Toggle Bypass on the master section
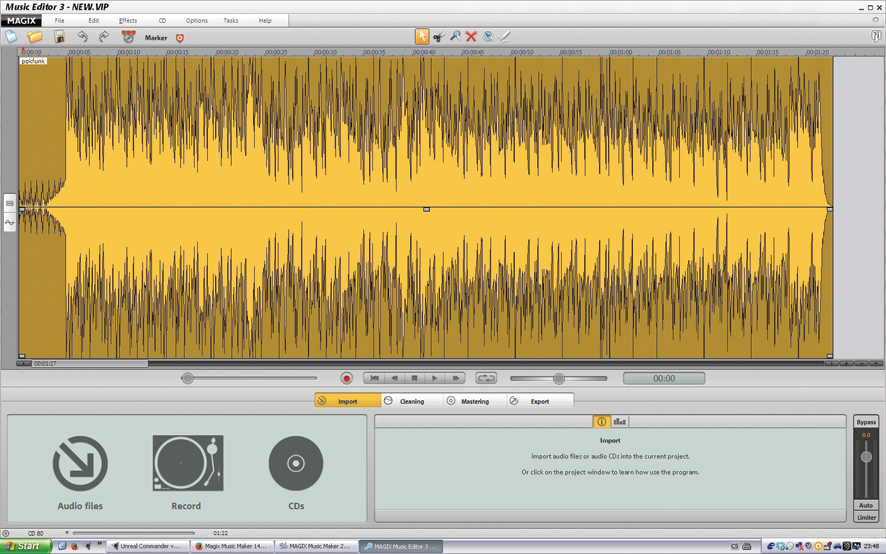This screenshot has height=554, width=886. coord(866,422)
